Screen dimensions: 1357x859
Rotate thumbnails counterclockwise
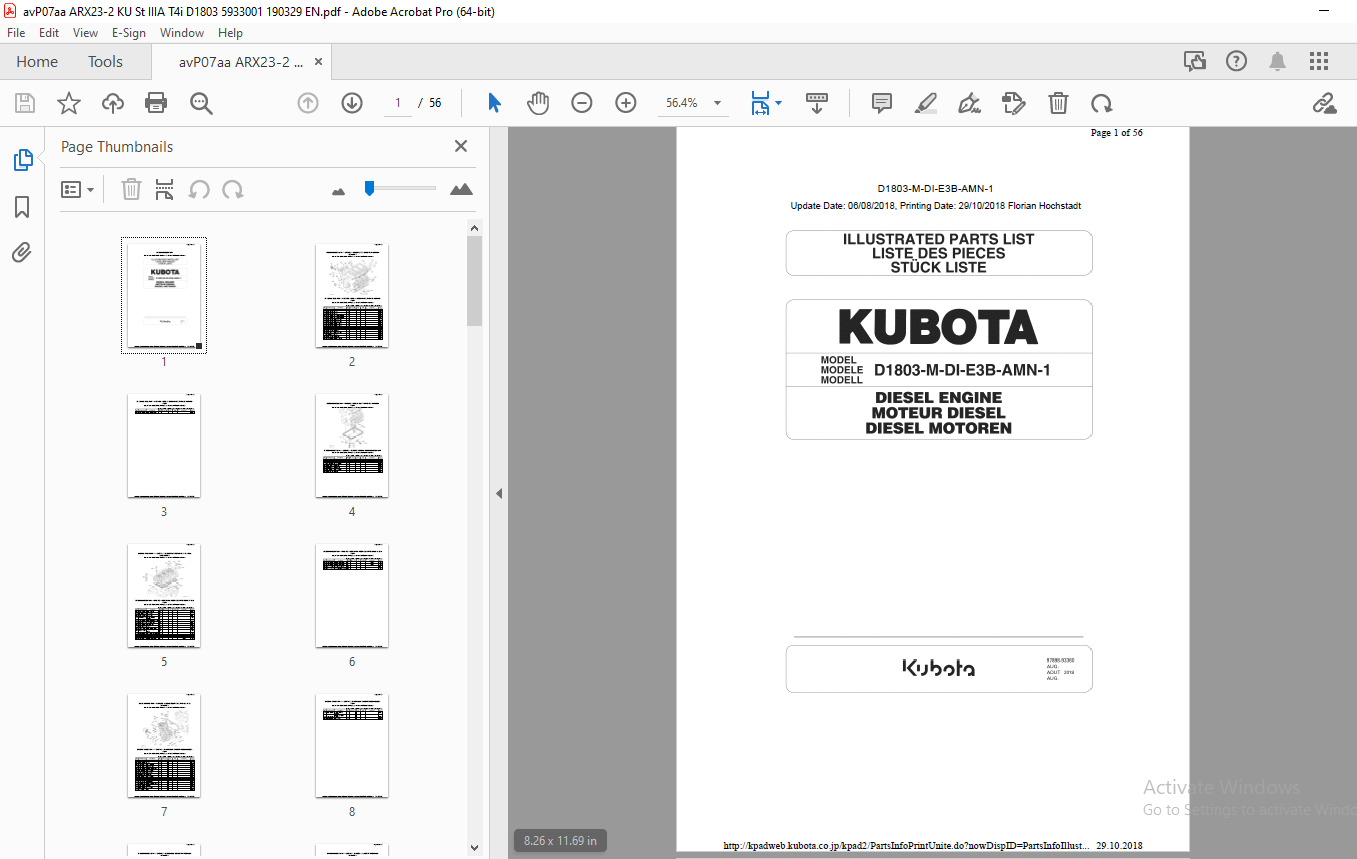199,189
